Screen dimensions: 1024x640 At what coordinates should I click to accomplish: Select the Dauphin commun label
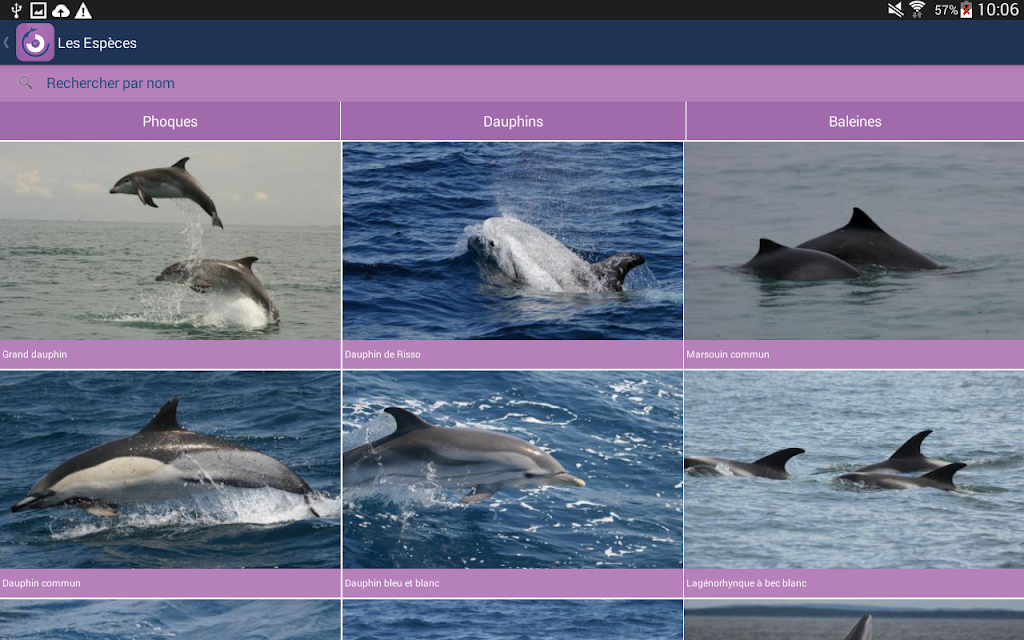pos(41,583)
